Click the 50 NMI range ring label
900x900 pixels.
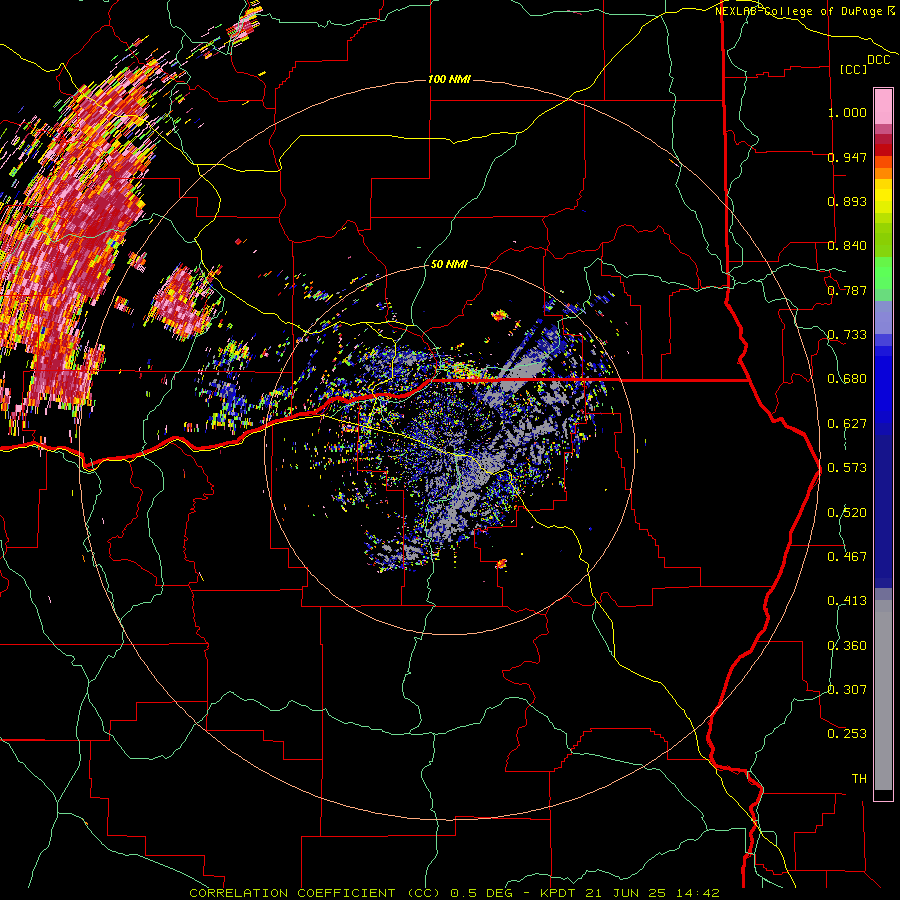click(x=449, y=264)
